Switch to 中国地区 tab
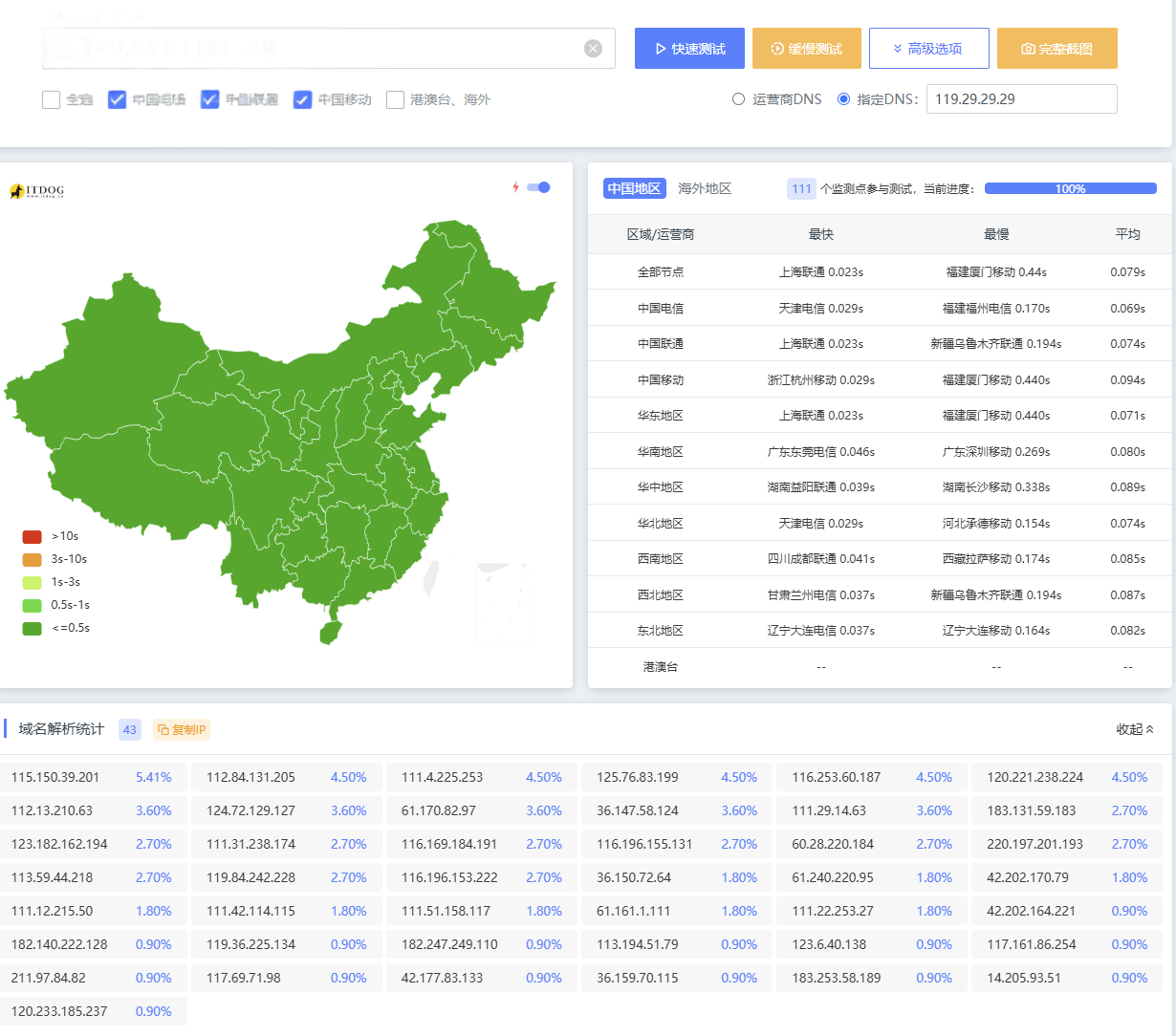The height and width of the screenshot is (1036, 1176). point(635,188)
